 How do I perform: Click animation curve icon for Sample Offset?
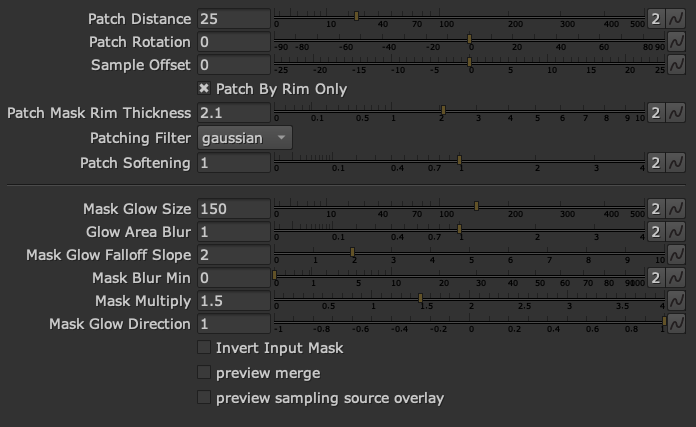coord(676,65)
